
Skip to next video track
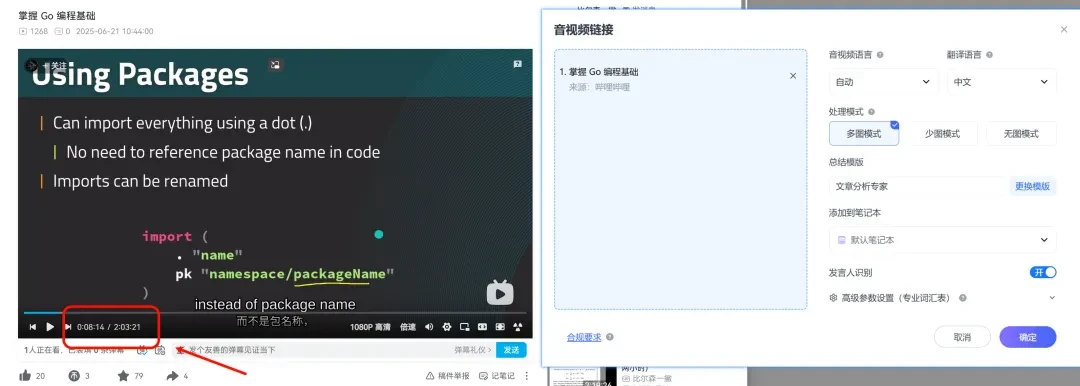tap(68, 327)
